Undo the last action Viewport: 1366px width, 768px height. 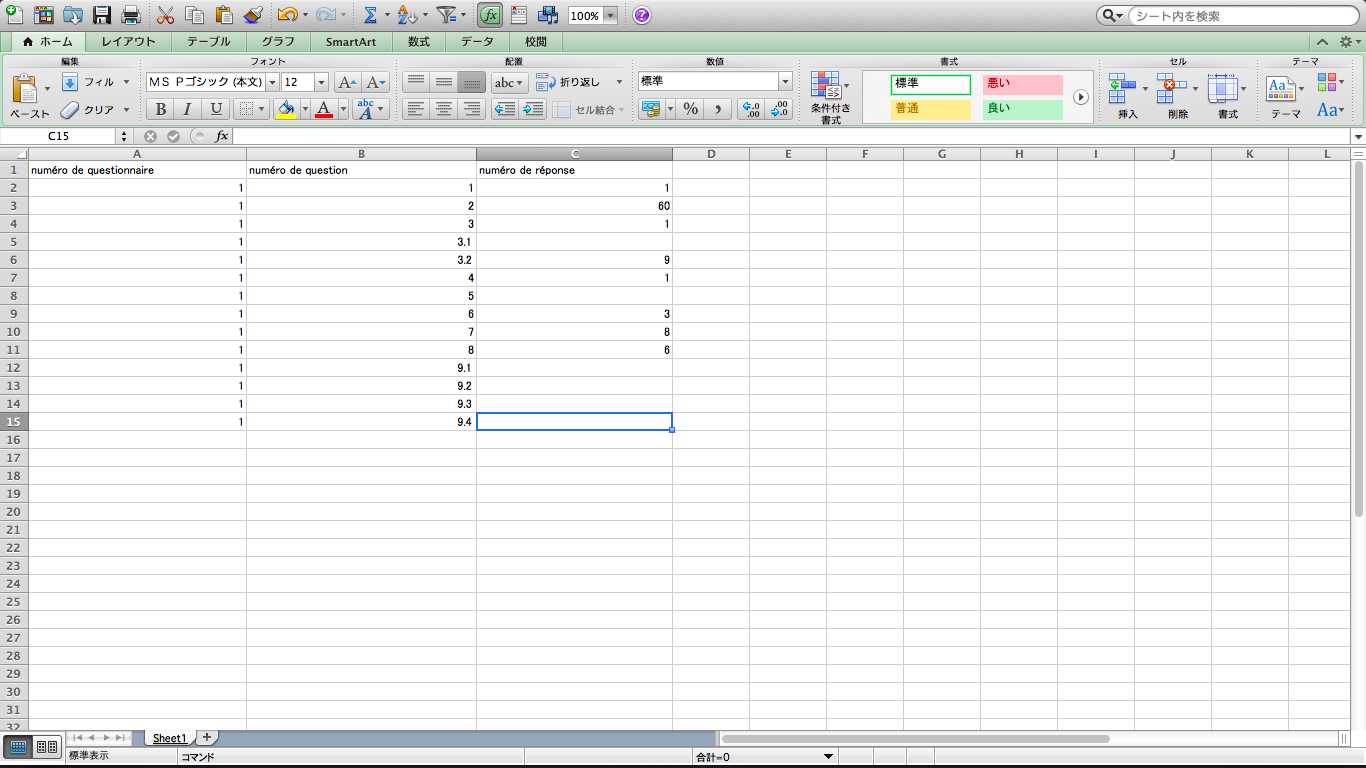click(287, 15)
